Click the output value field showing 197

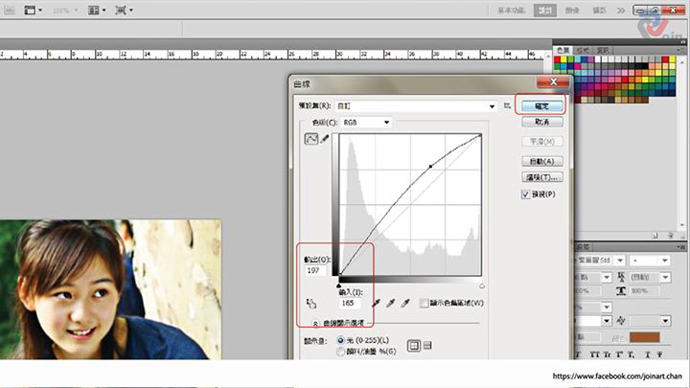(x=316, y=271)
